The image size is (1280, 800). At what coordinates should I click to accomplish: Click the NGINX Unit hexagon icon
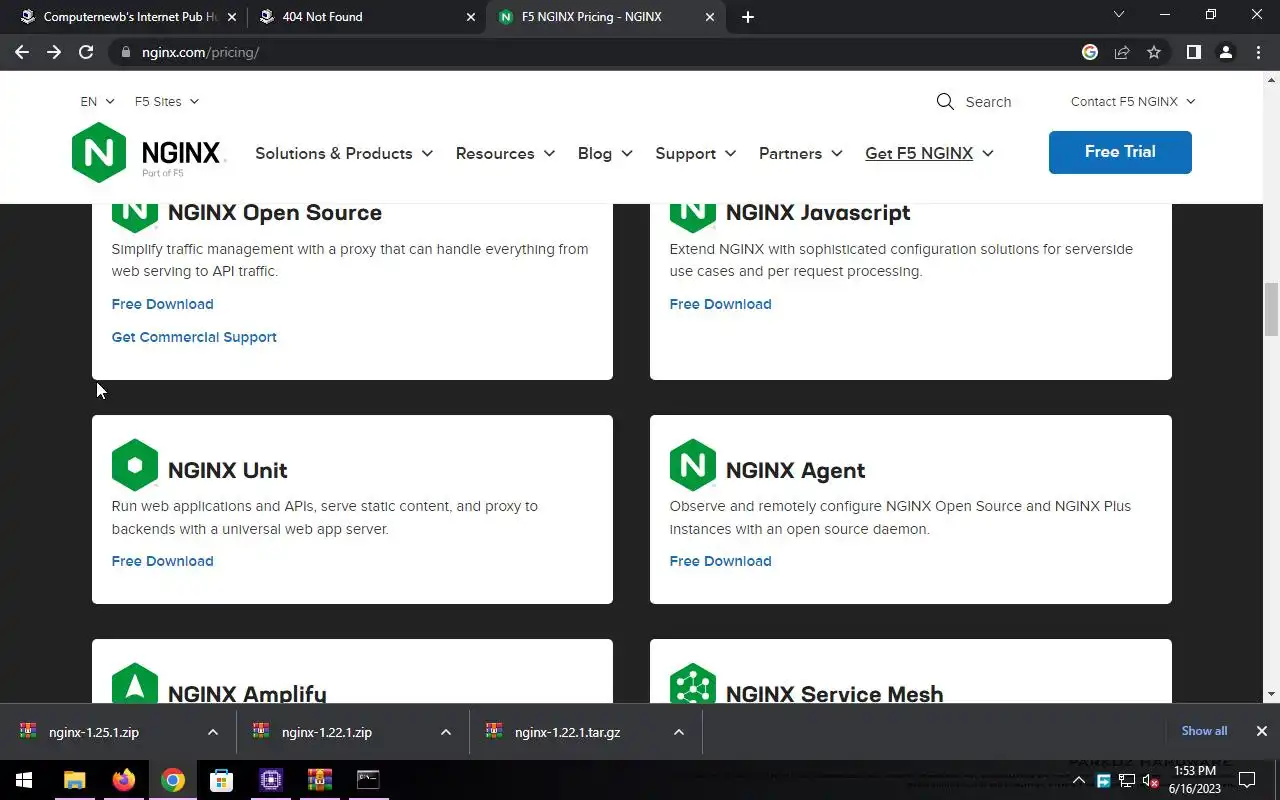click(135, 465)
